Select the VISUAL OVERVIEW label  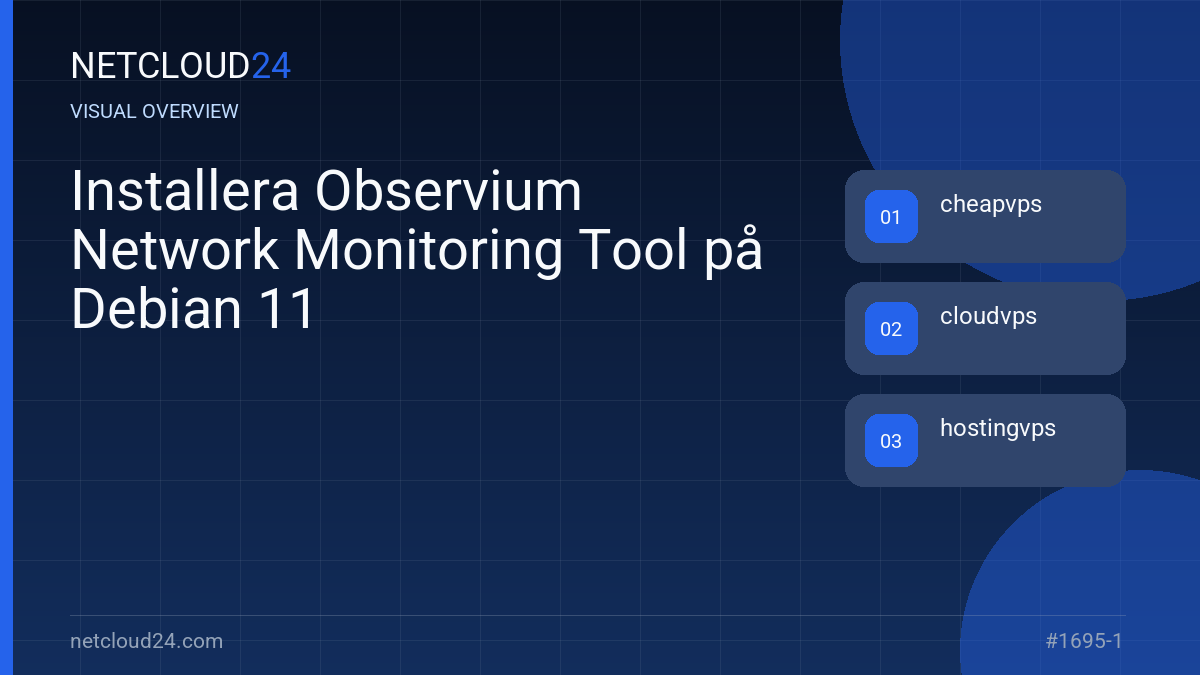click(x=155, y=111)
